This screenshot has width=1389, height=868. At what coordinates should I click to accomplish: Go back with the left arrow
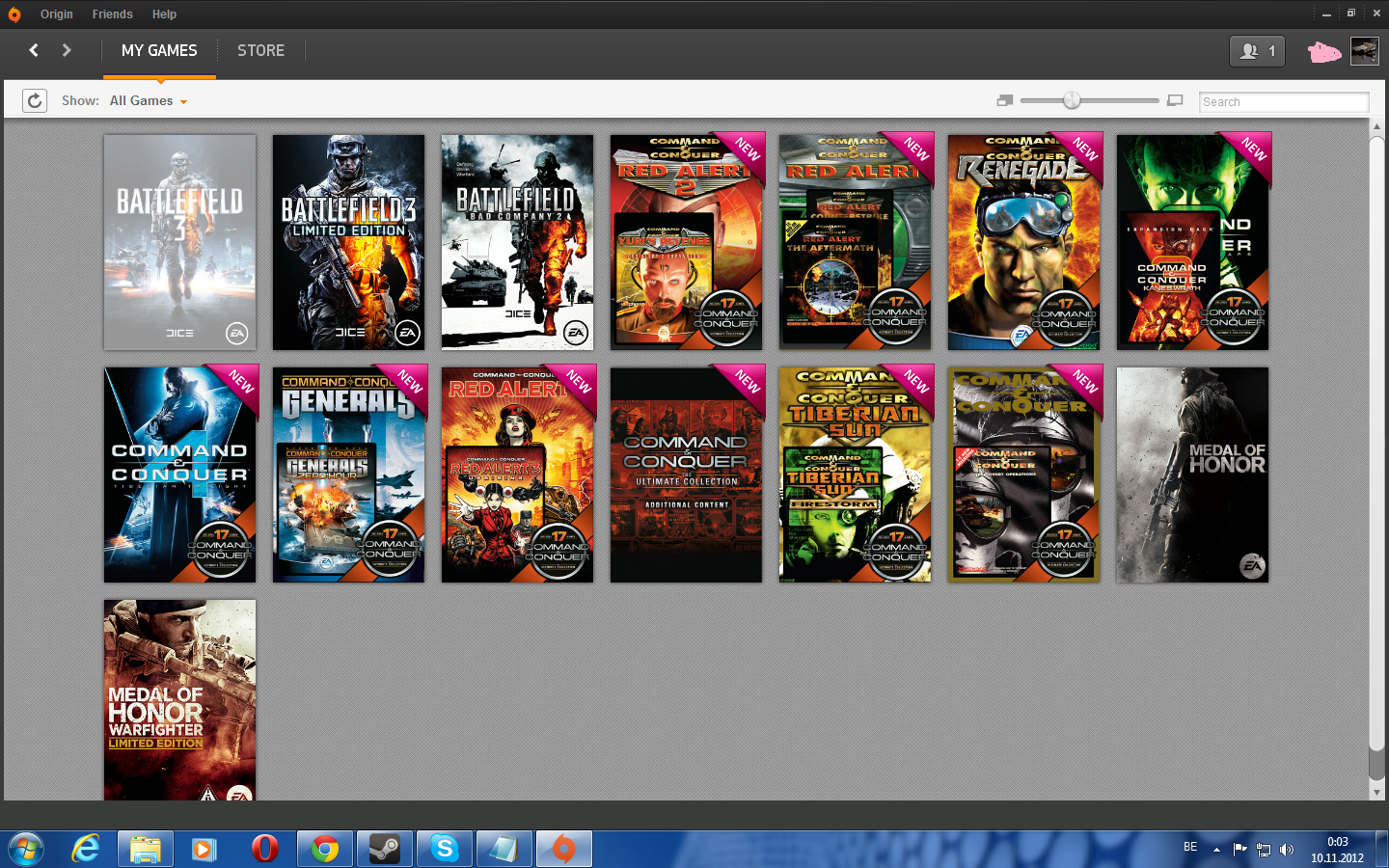click(x=34, y=50)
